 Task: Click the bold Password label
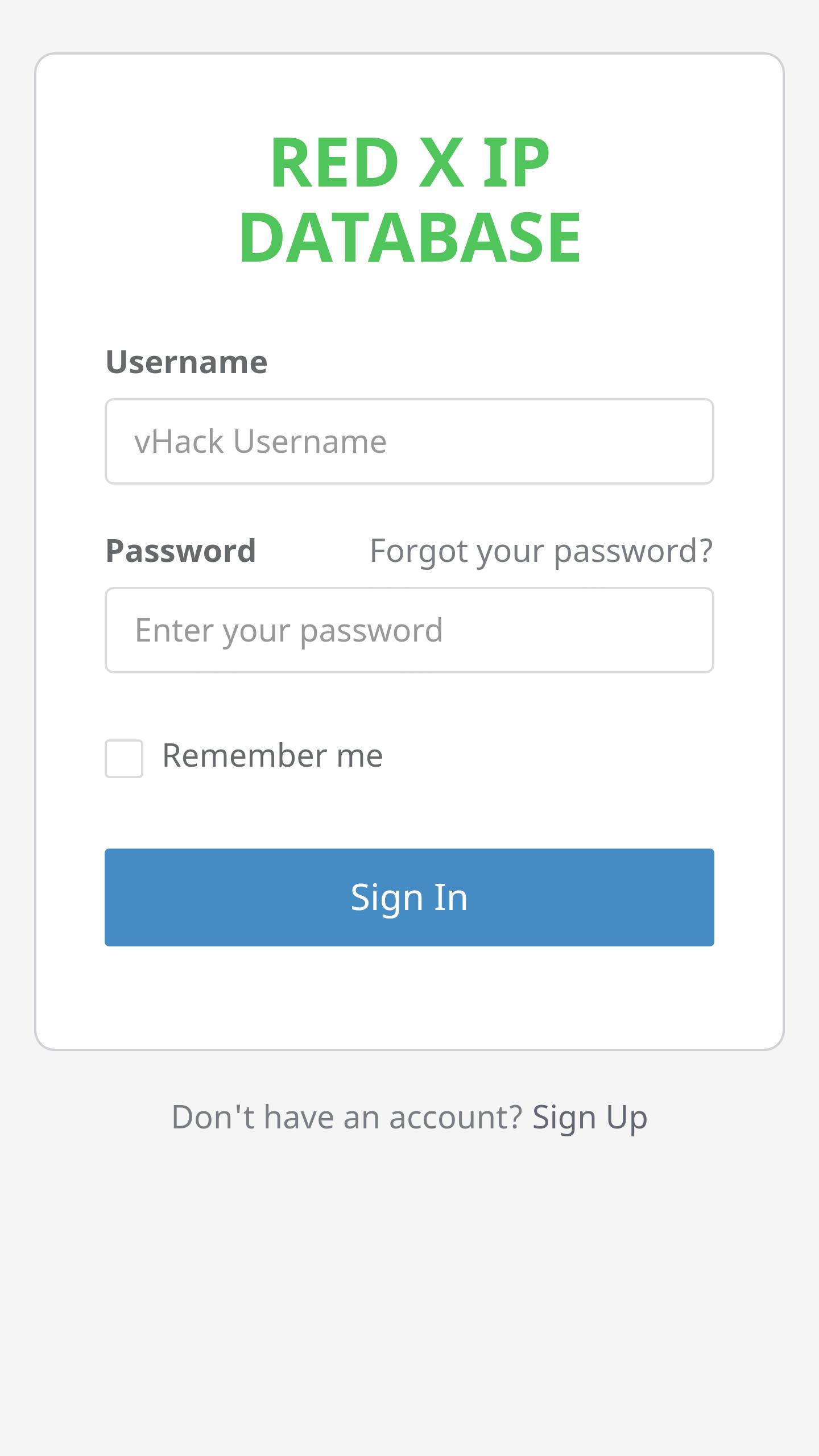[181, 551]
